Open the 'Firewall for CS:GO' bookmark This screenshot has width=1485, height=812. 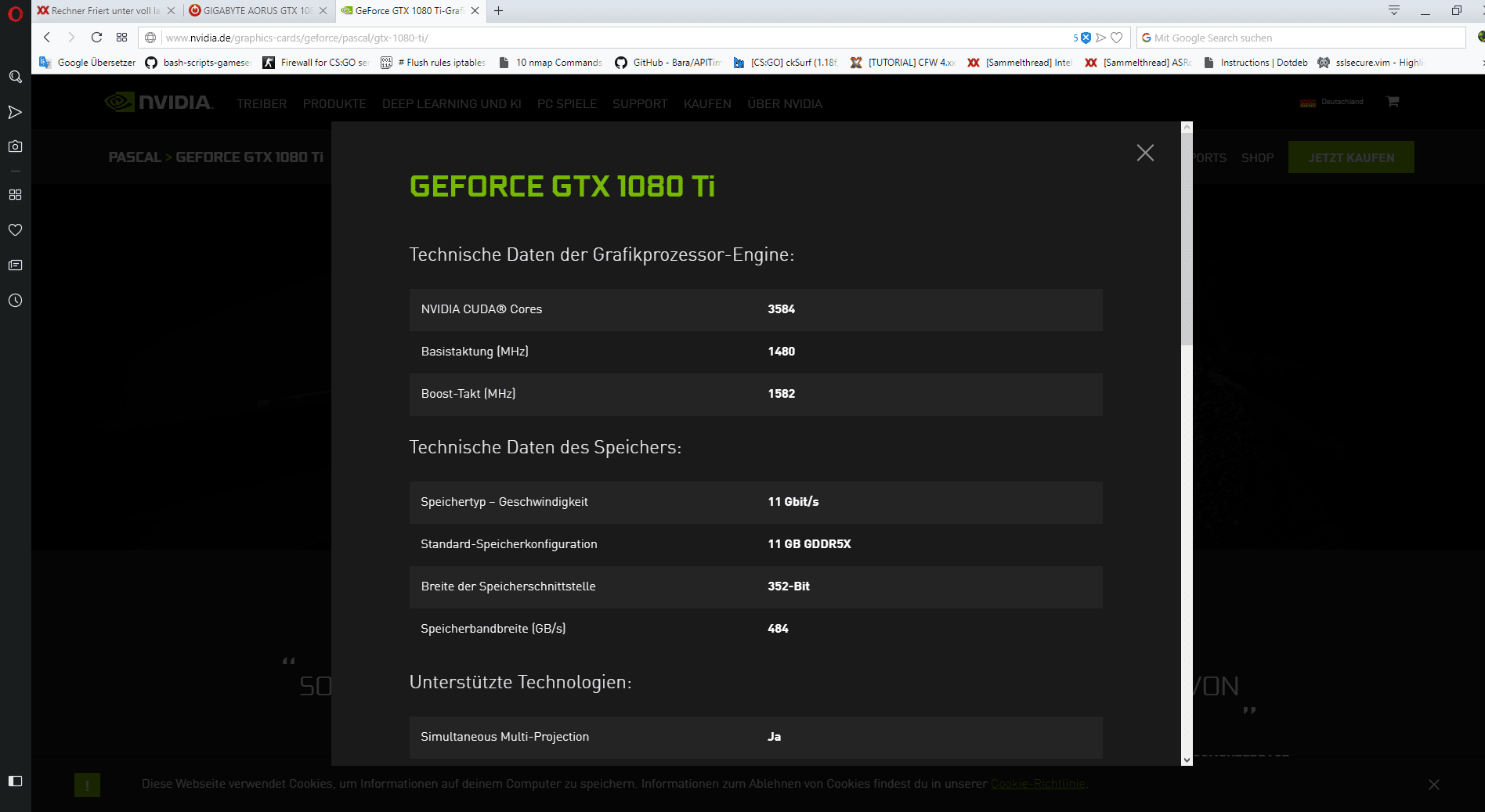(x=315, y=63)
